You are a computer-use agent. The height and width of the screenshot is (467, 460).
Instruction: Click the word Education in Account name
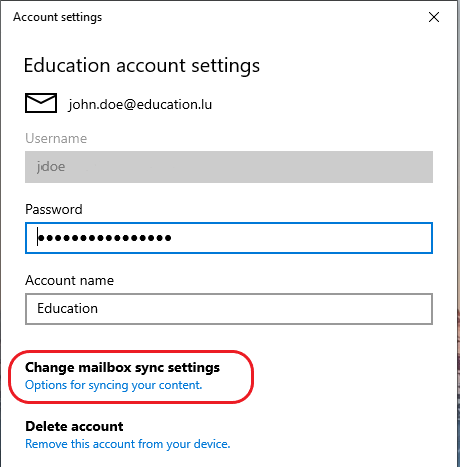click(x=67, y=309)
